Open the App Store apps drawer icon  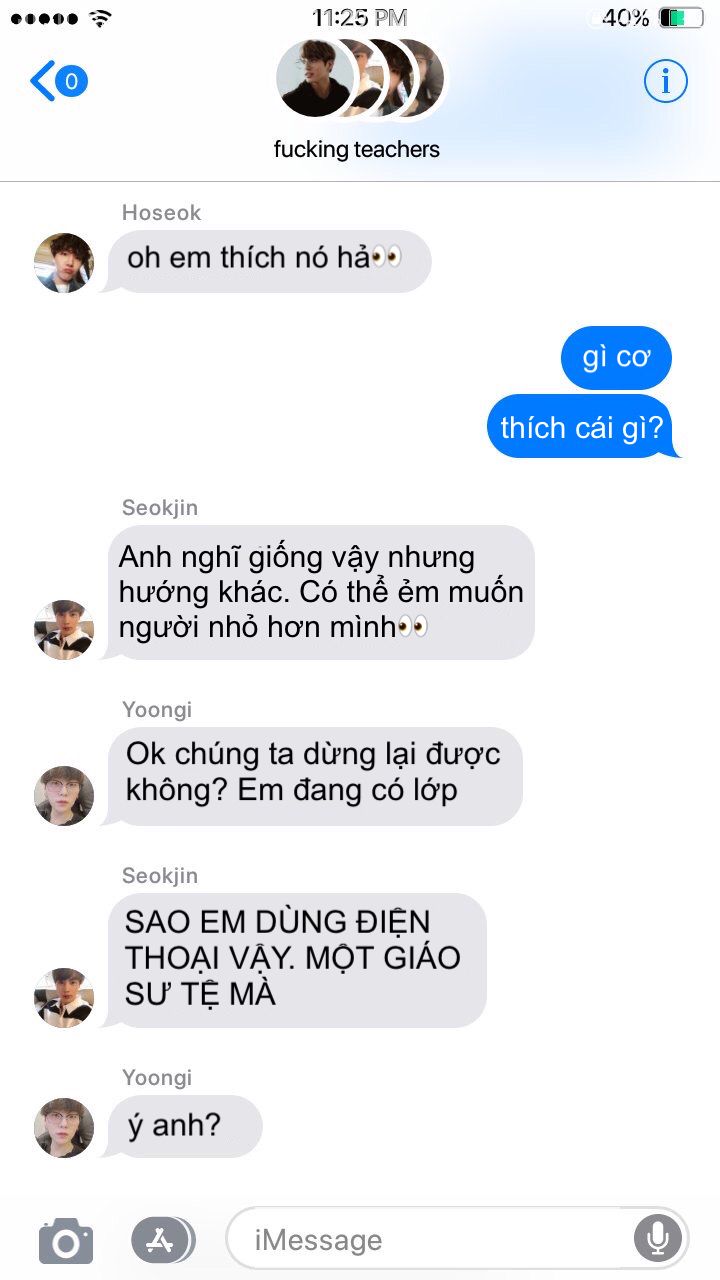[x=161, y=1240]
